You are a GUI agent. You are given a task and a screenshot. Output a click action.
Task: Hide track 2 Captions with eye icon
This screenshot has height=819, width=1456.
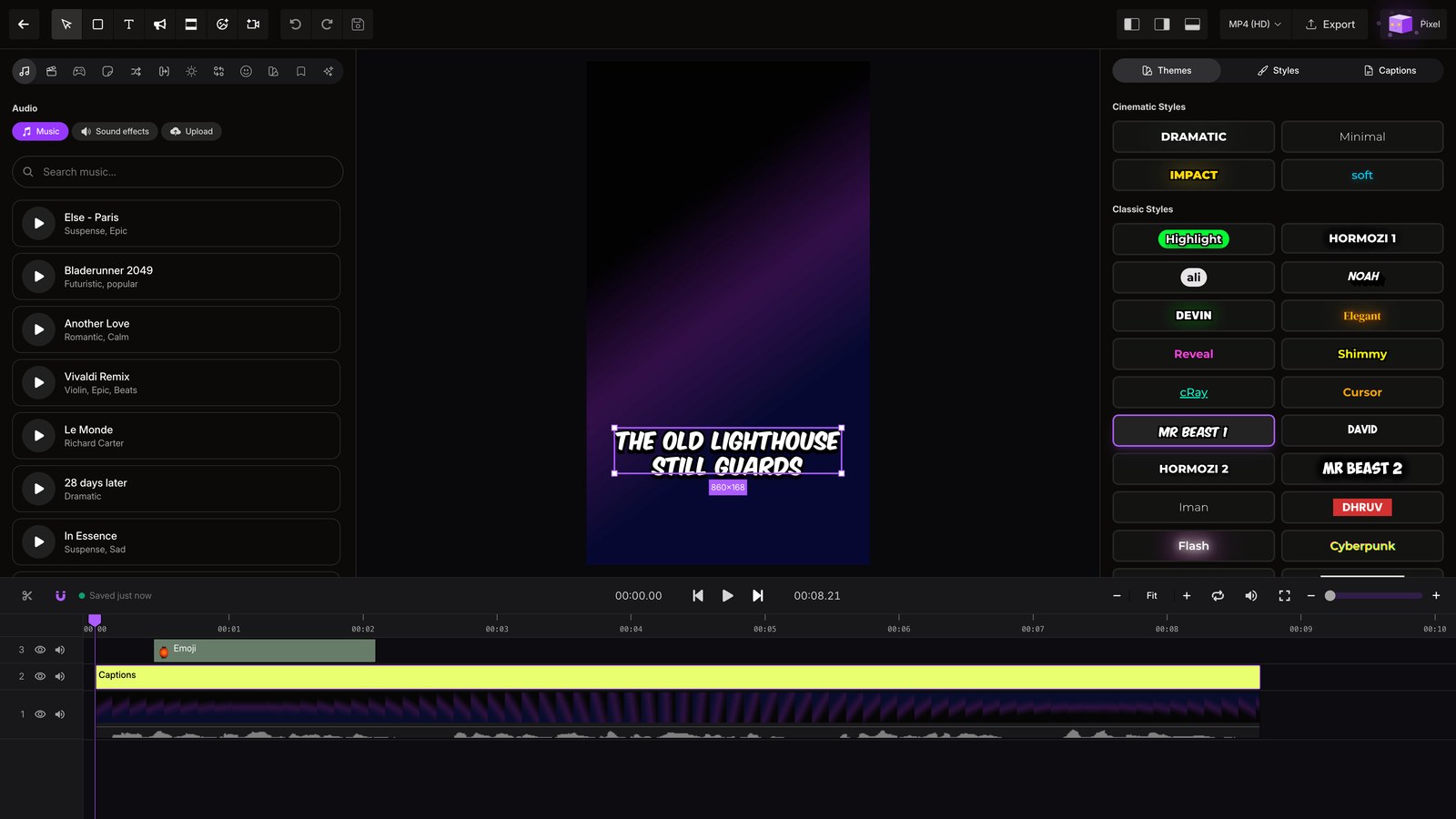coord(40,676)
